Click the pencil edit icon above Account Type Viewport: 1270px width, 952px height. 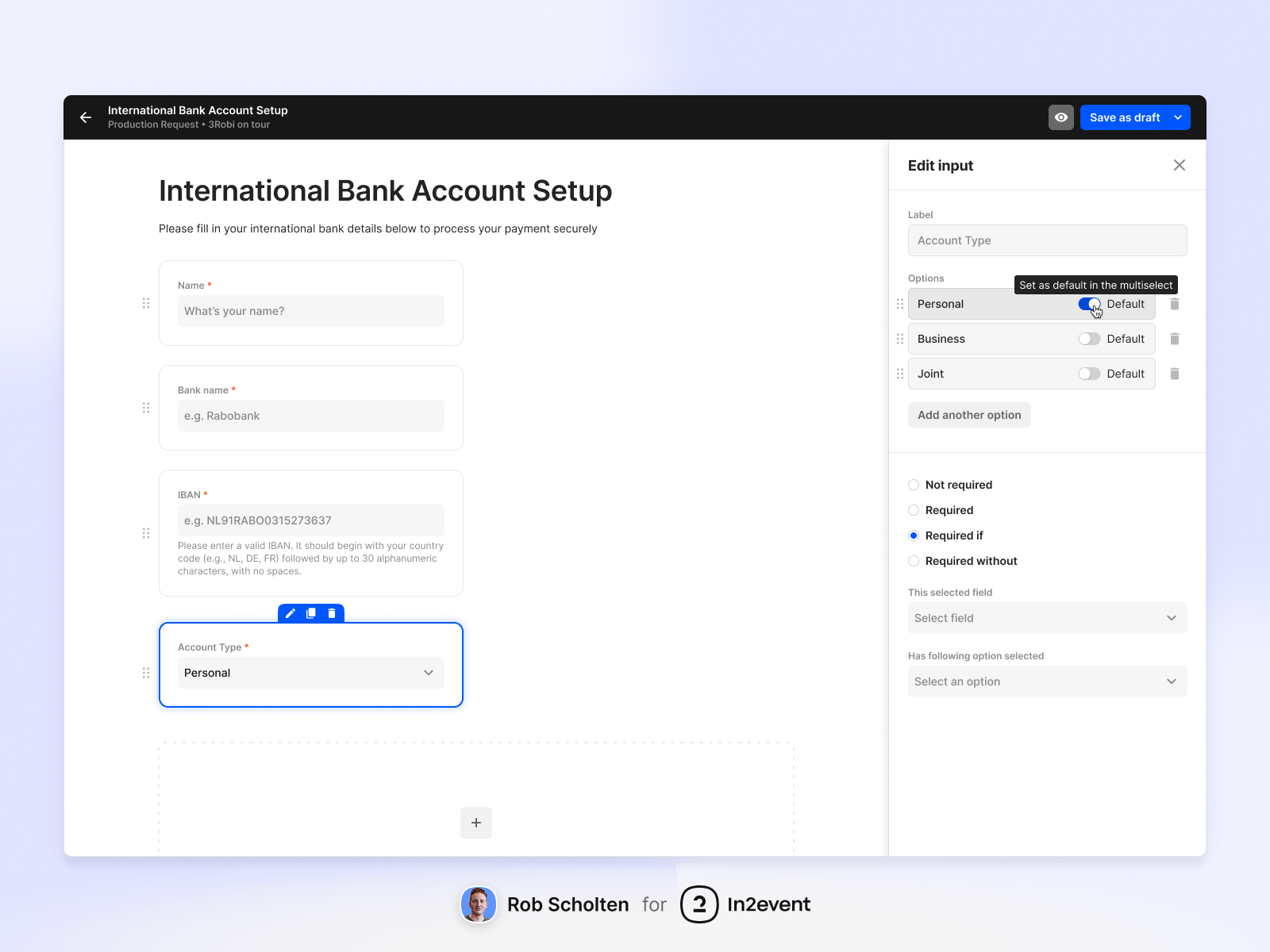291,613
